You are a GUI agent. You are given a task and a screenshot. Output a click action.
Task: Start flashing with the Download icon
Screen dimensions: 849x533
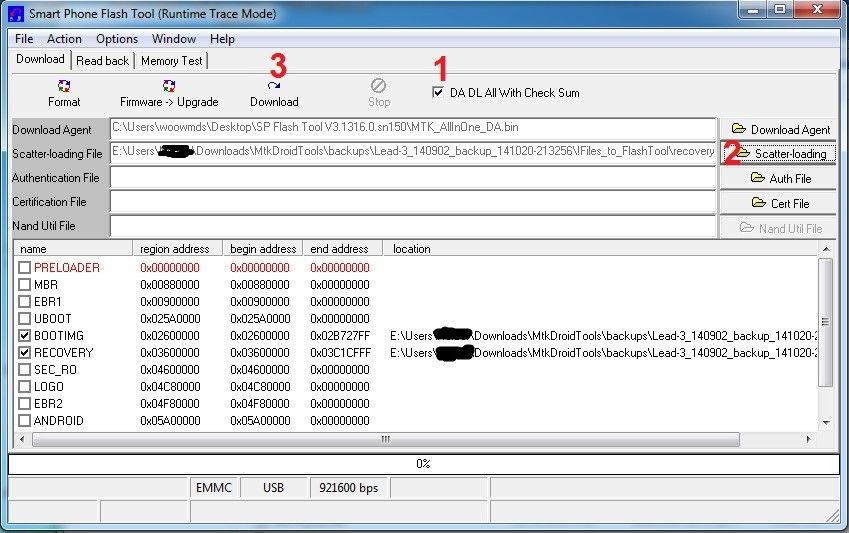(x=274, y=86)
